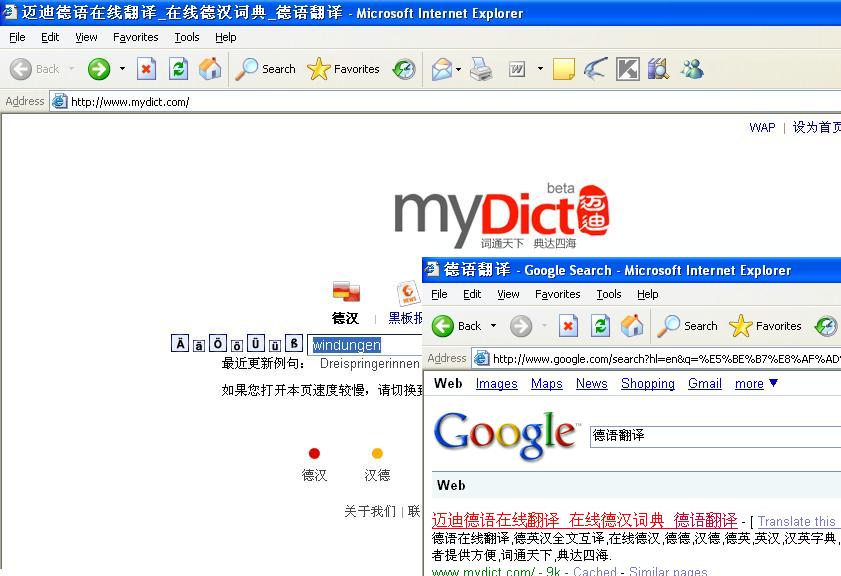Open Tools menu in mydict window
This screenshot has height=576, width=841.
tap(187, 37)
